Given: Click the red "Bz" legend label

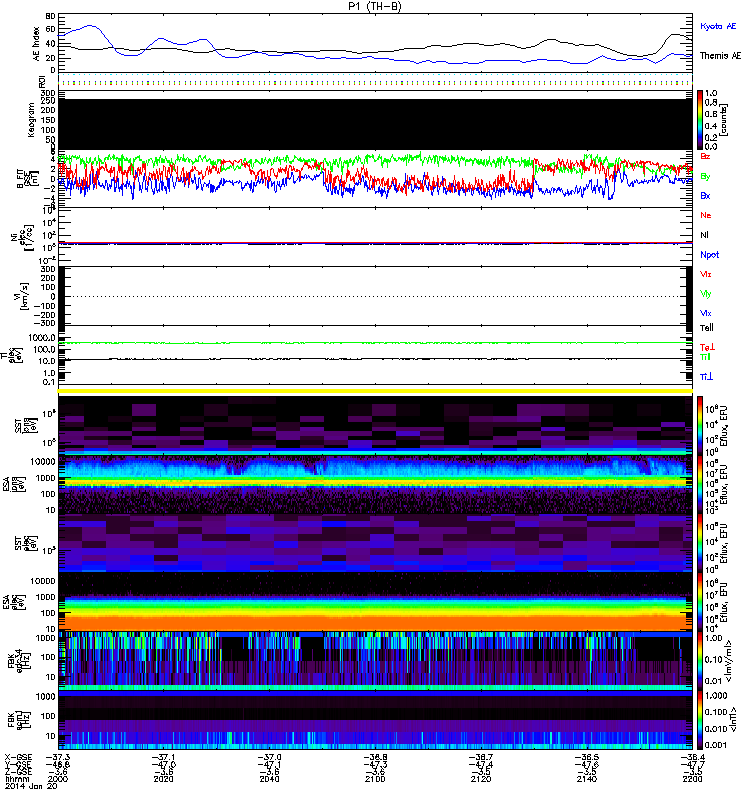Looking at the screenshot, I should coord(705,156).
